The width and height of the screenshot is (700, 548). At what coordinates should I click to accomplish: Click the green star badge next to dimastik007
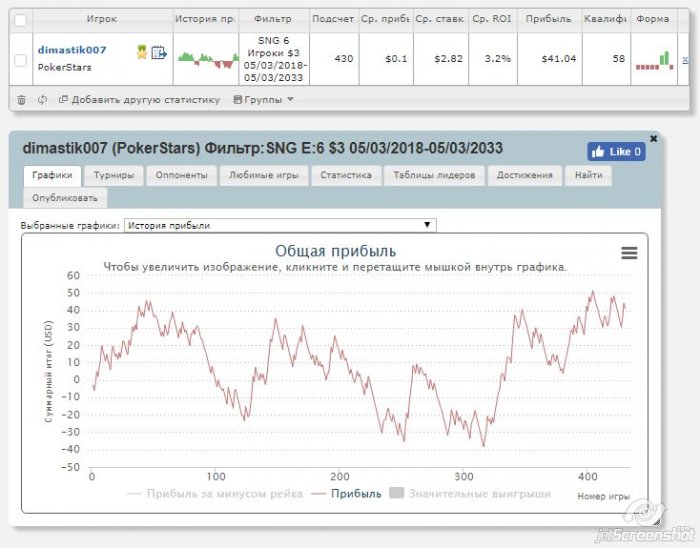click(x=142, y=52)
